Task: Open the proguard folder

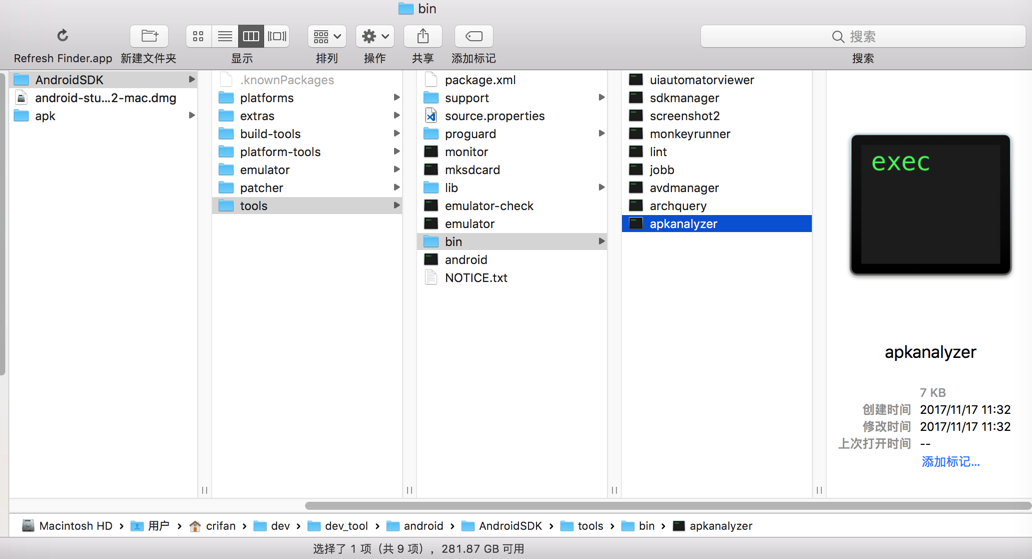Action: (512, 134)
